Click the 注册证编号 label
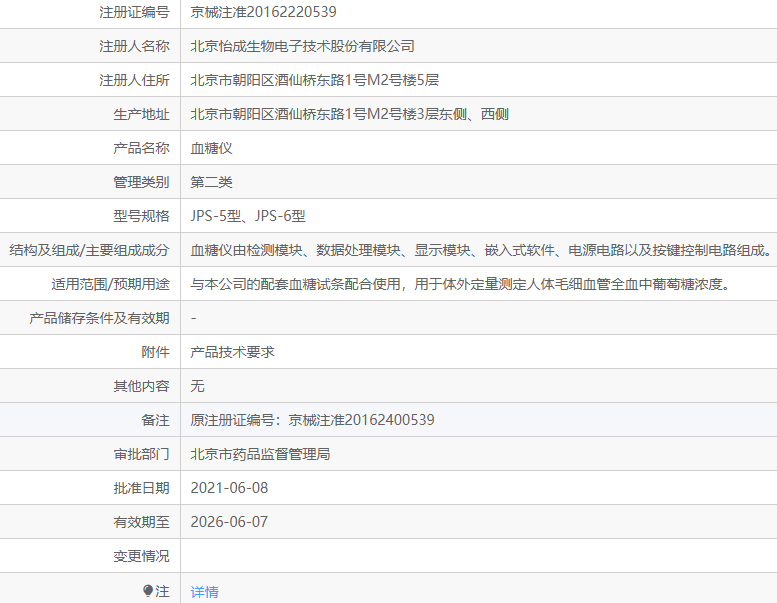The height and width of the screenshot is (603, 777). point(134,12)
